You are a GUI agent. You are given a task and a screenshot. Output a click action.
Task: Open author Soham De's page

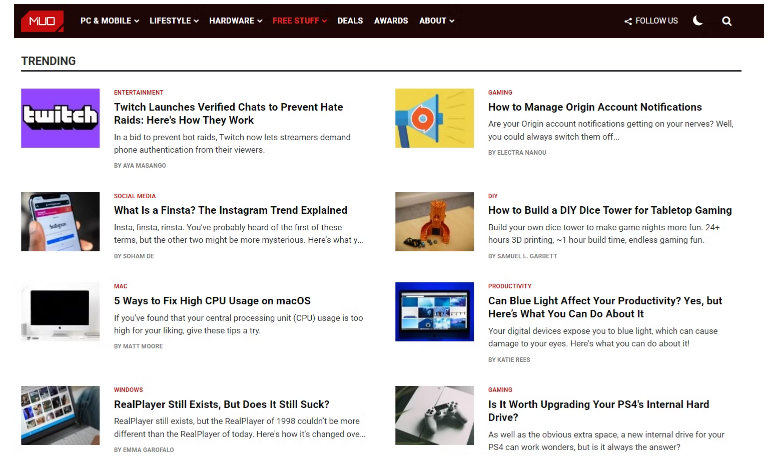point(138,256)
